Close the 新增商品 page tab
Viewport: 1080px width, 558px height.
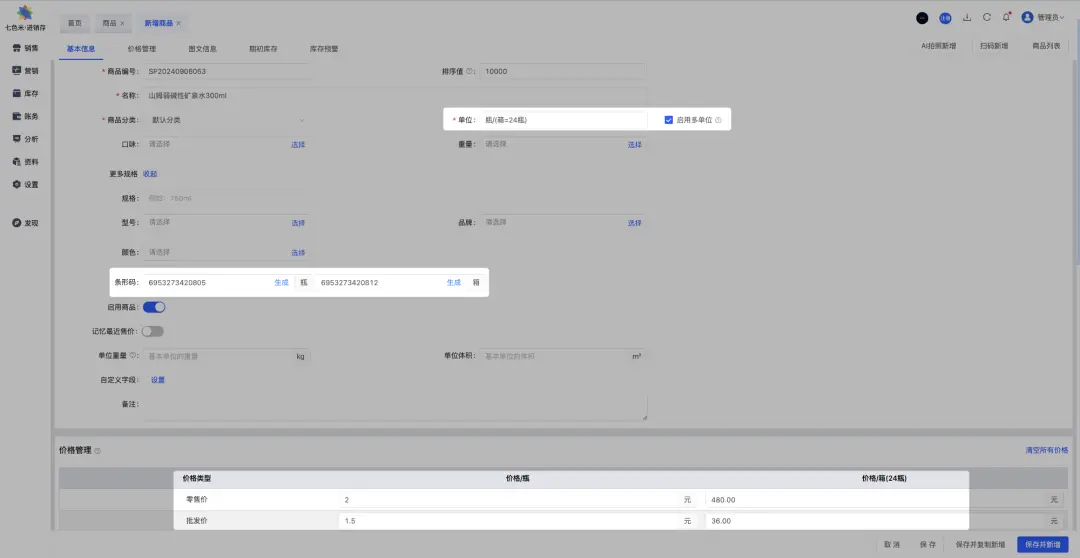click(x=179, y=22)
